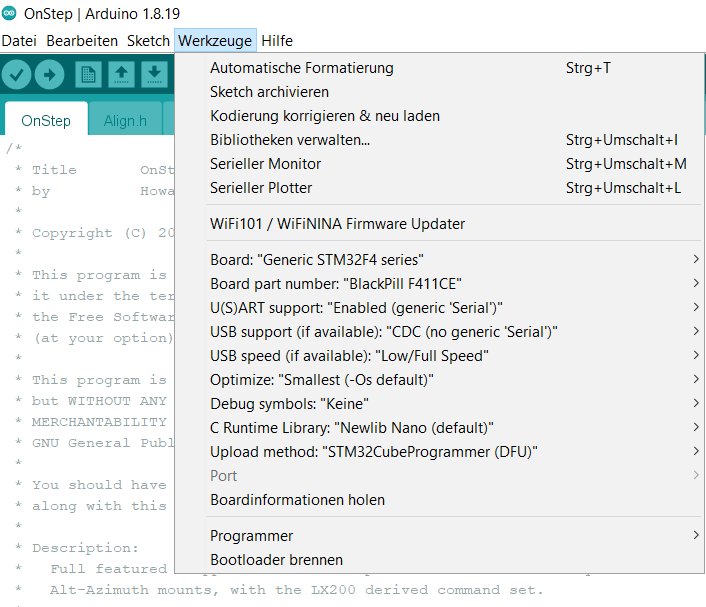
Task: Choose Kodierung korrigieren & neu laden
Action: [439, 116]
